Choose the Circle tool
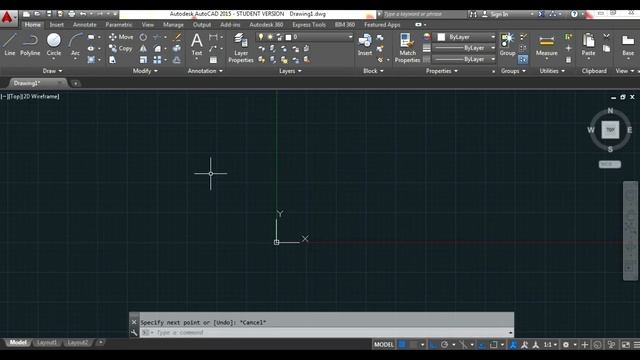 [x=53, y=44]
